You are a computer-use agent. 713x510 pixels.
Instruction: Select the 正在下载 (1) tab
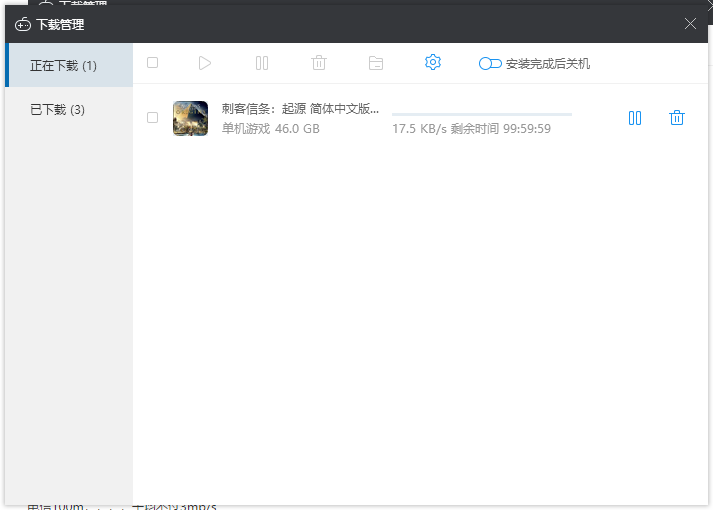[x=69, y=65]
